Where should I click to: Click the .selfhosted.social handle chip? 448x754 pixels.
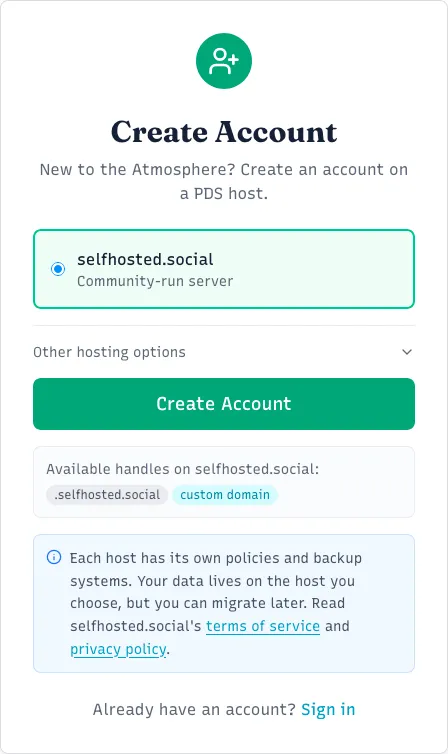coord(107,495)
